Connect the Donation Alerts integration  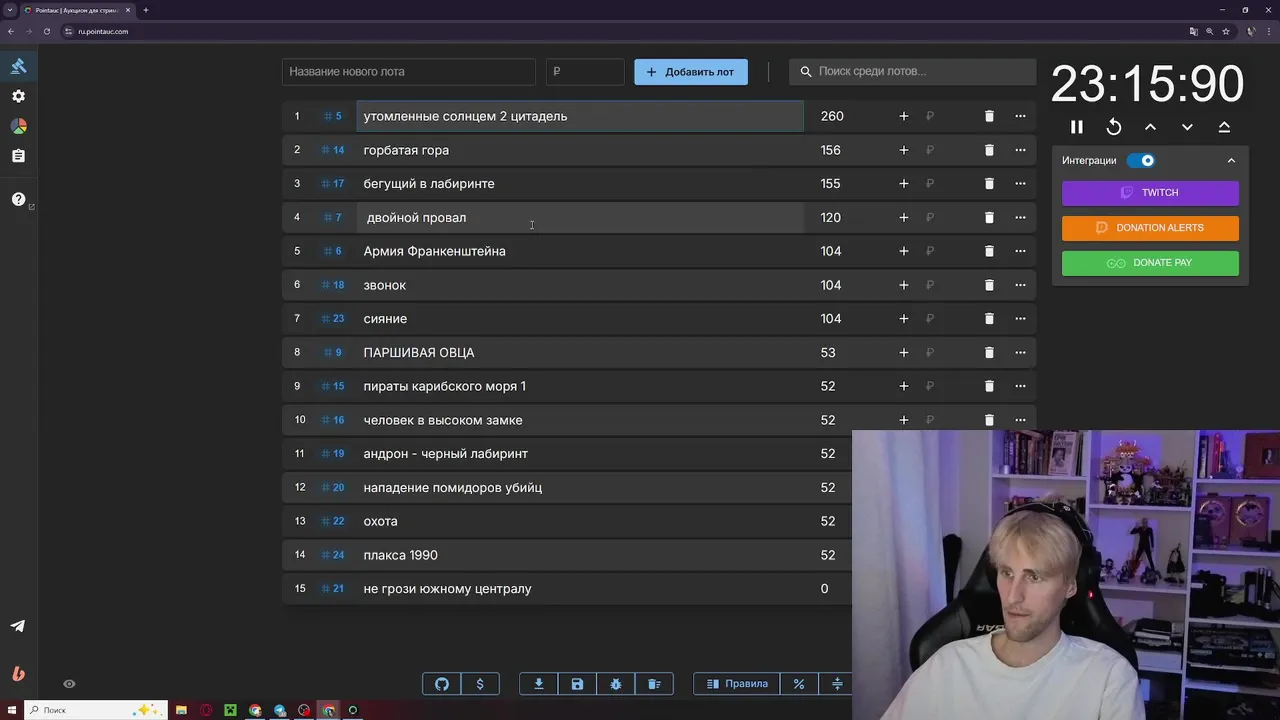(x=1150, y=228)
